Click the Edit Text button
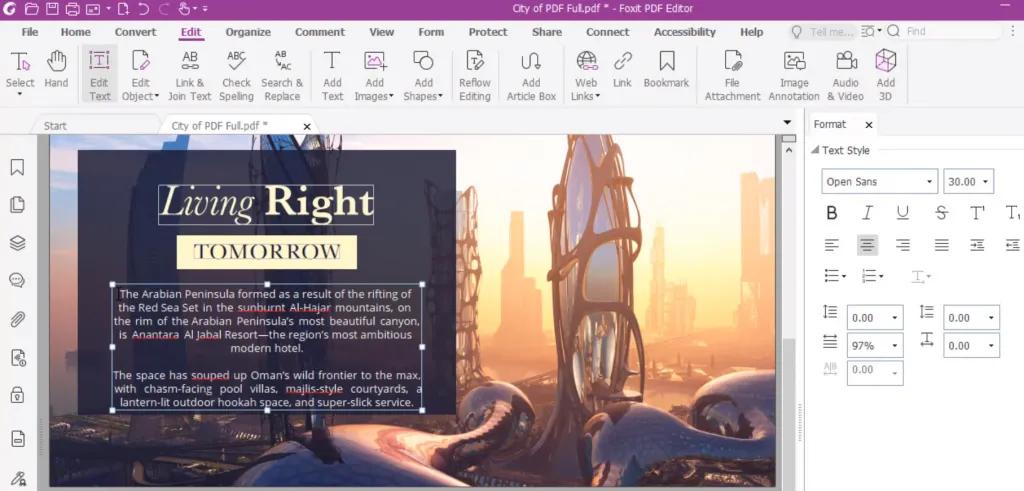 click(x=100, y=76)
